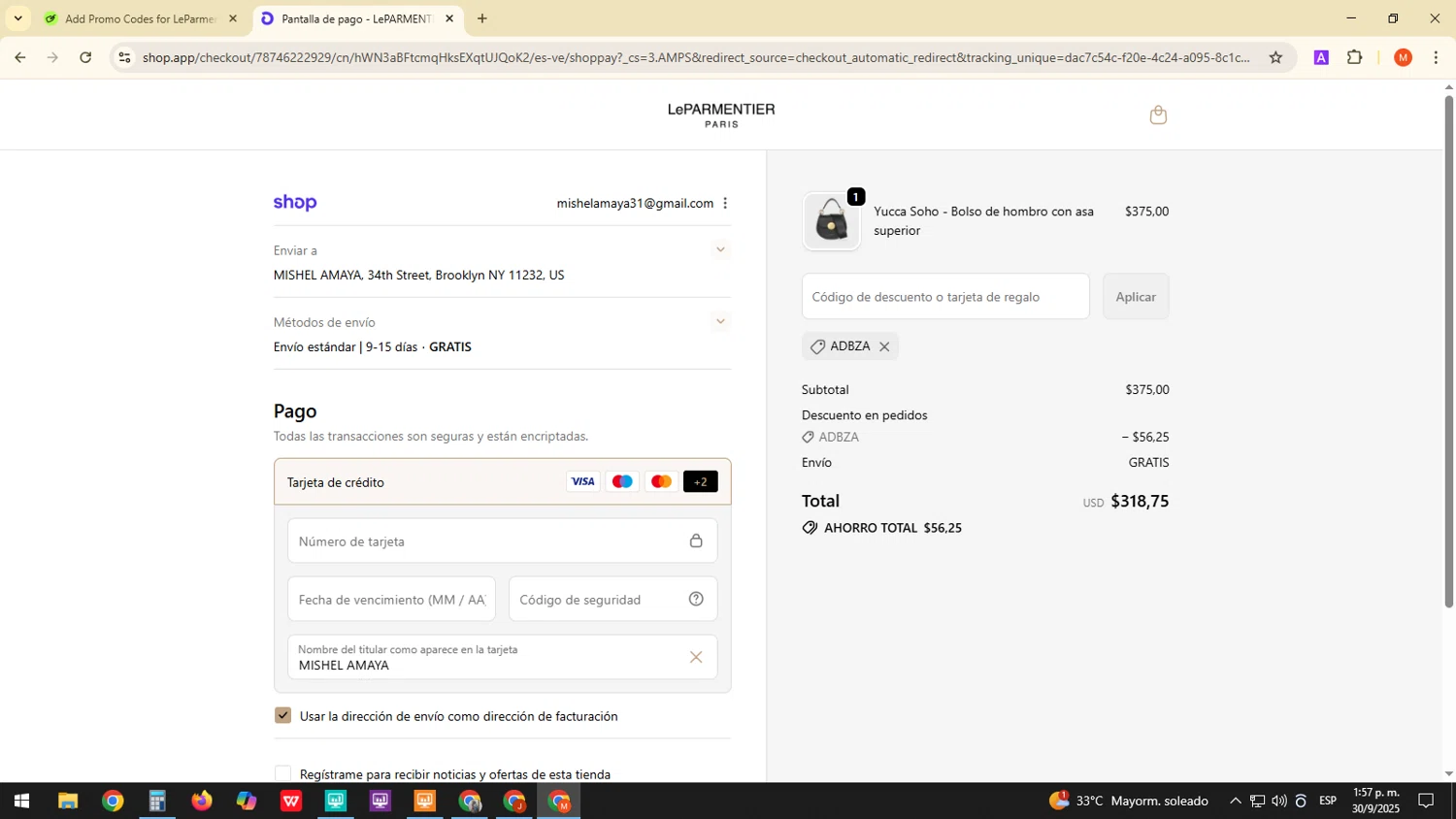
Task: Open a new browser tab
Action: [482, 18]
